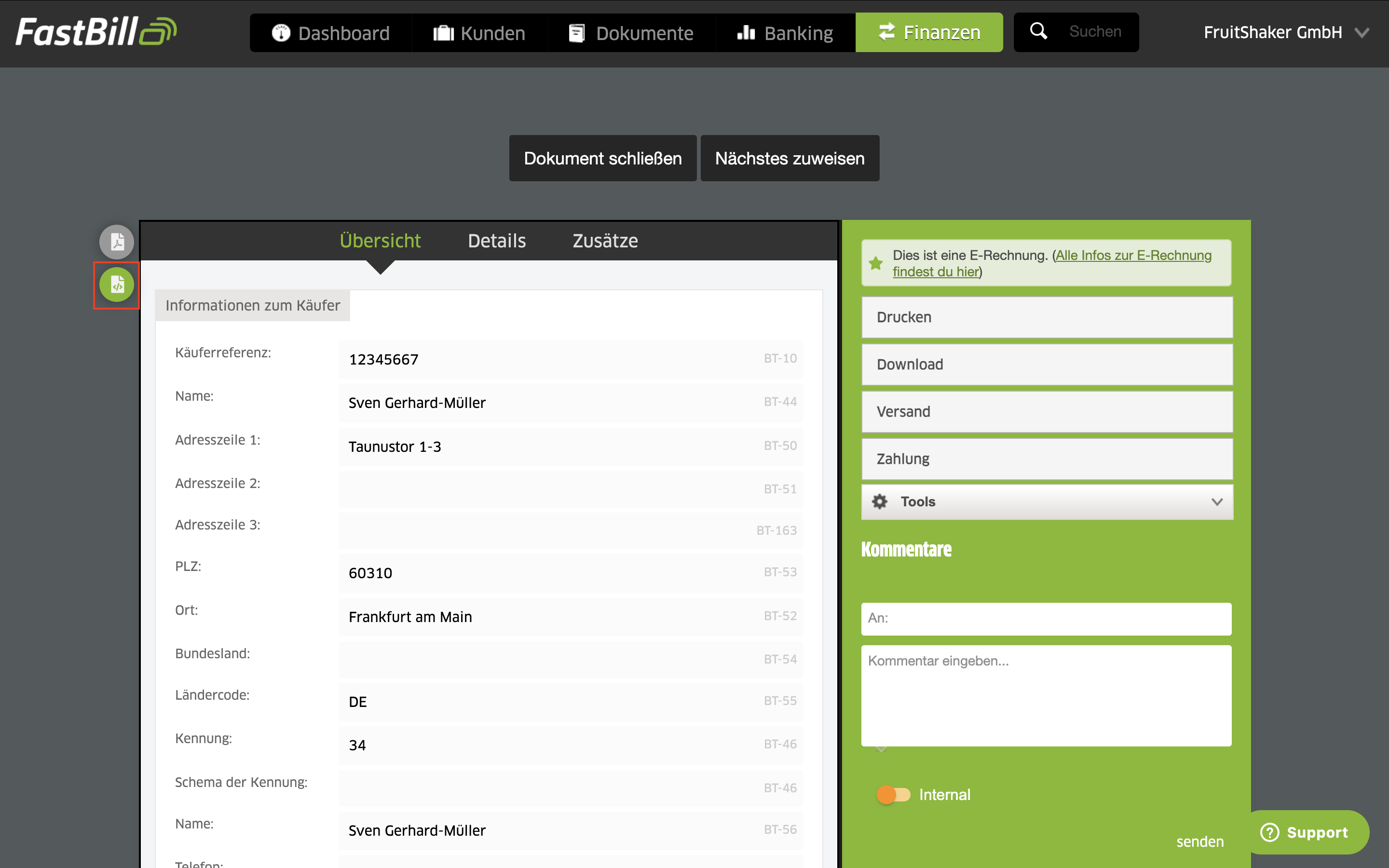The width and height of the screenshot is (1389, 868).
Task: Click senden to post the comment
Action: [1199, 841]
